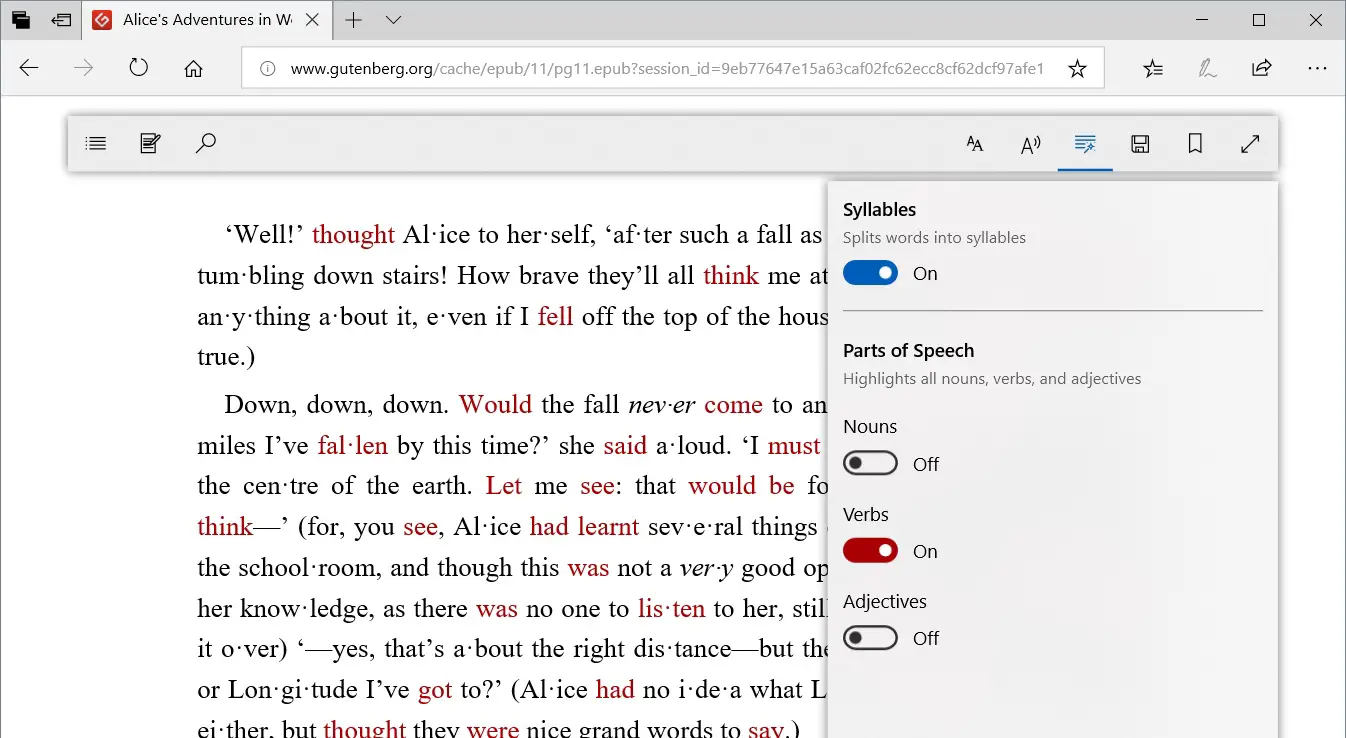Image resolution: width=1346 pixels, height=738 pixels.
Task: Click "Highlights all nouns, verbs, and adjectives" text
Action: pos(992,379)
